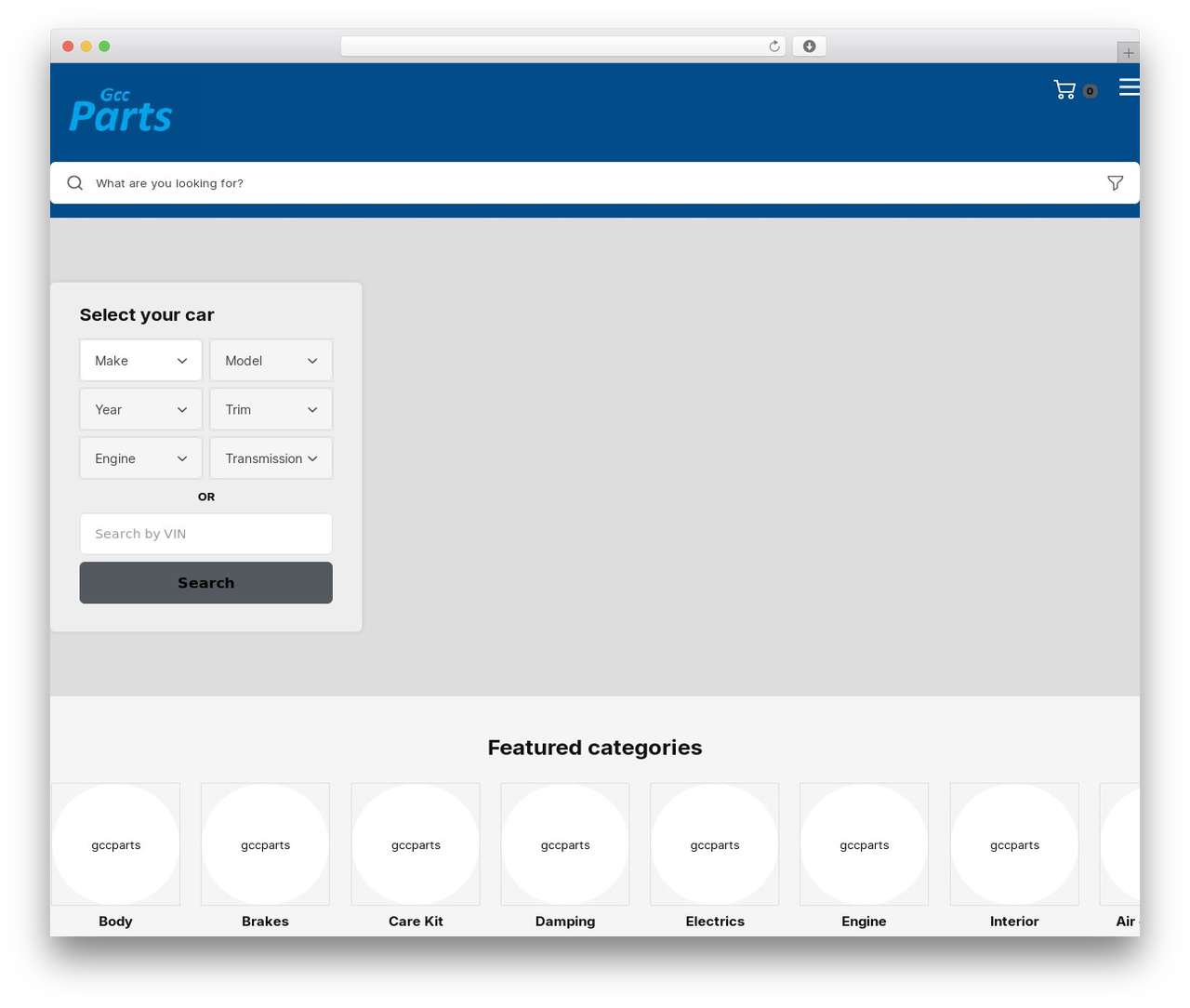
Task: Open the Damping category thumbnail
Action: pos(565,844)
